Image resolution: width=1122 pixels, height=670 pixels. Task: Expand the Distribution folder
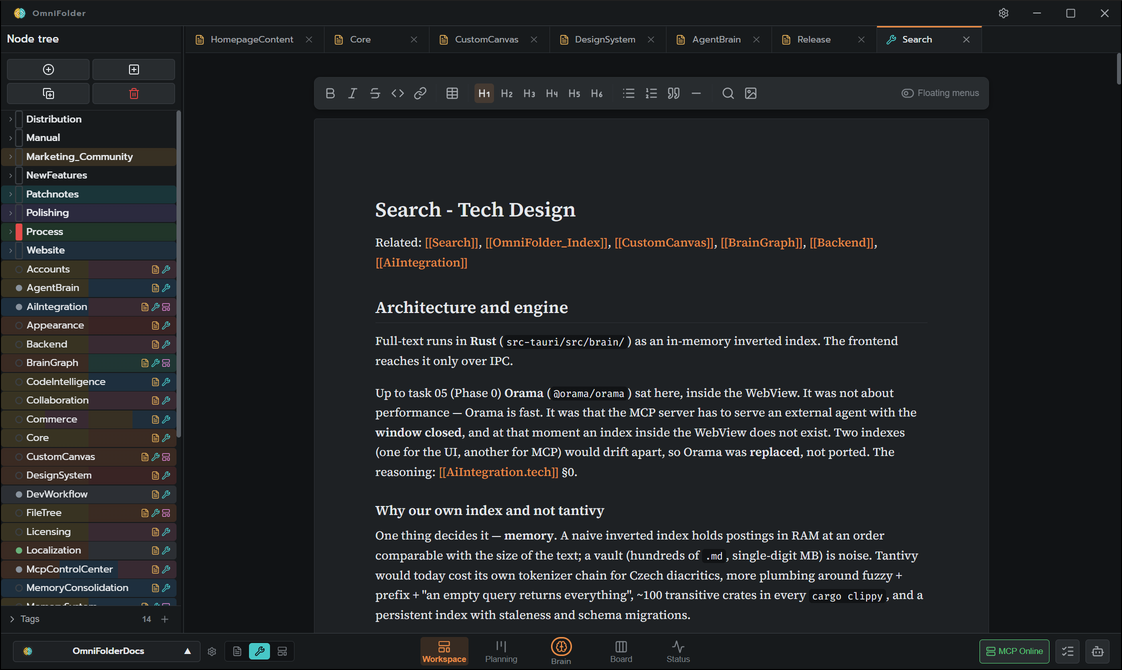pos(11,119)
